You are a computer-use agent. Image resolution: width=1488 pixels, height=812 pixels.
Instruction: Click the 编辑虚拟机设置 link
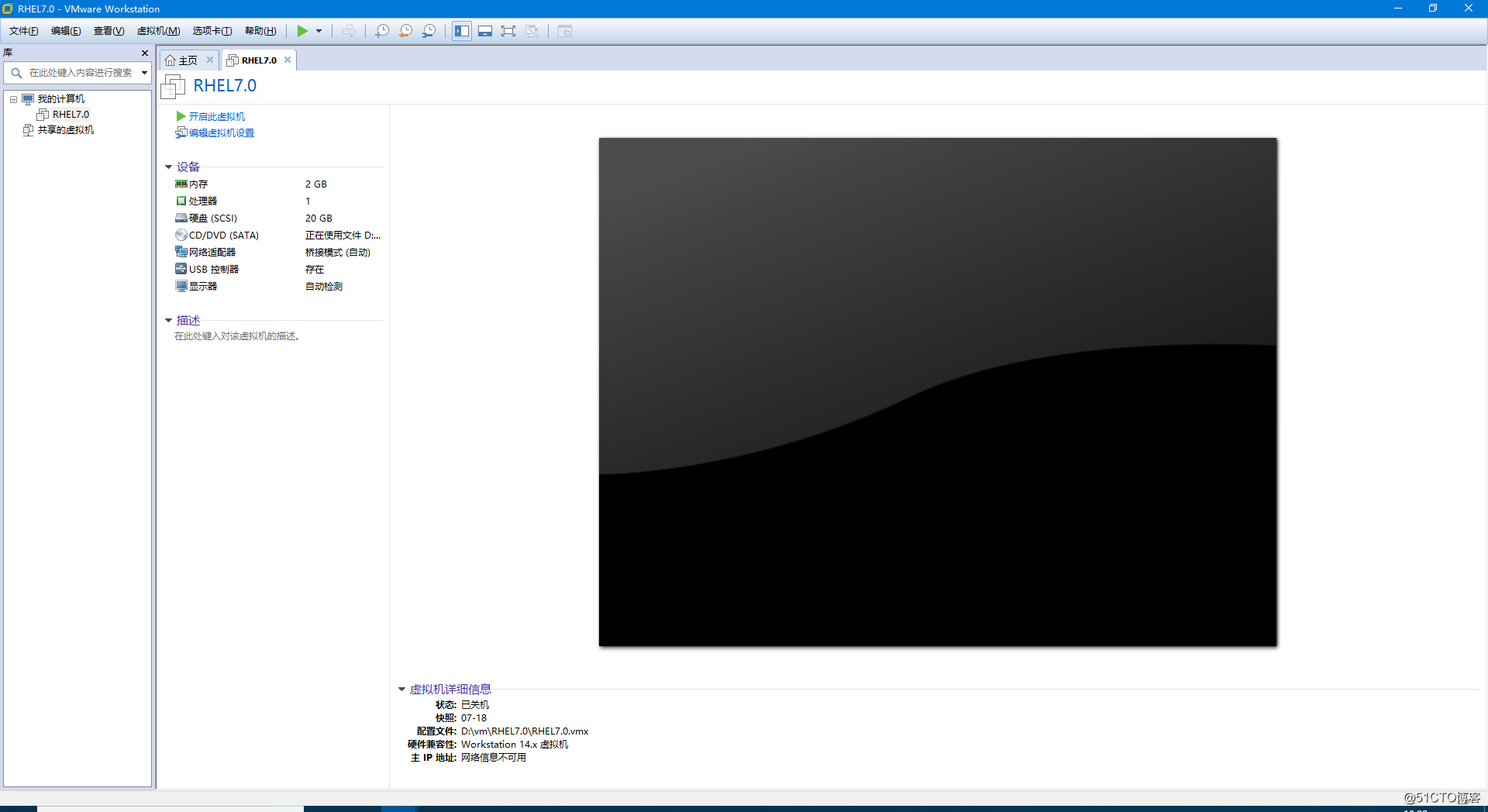click(x=222, y=133)
